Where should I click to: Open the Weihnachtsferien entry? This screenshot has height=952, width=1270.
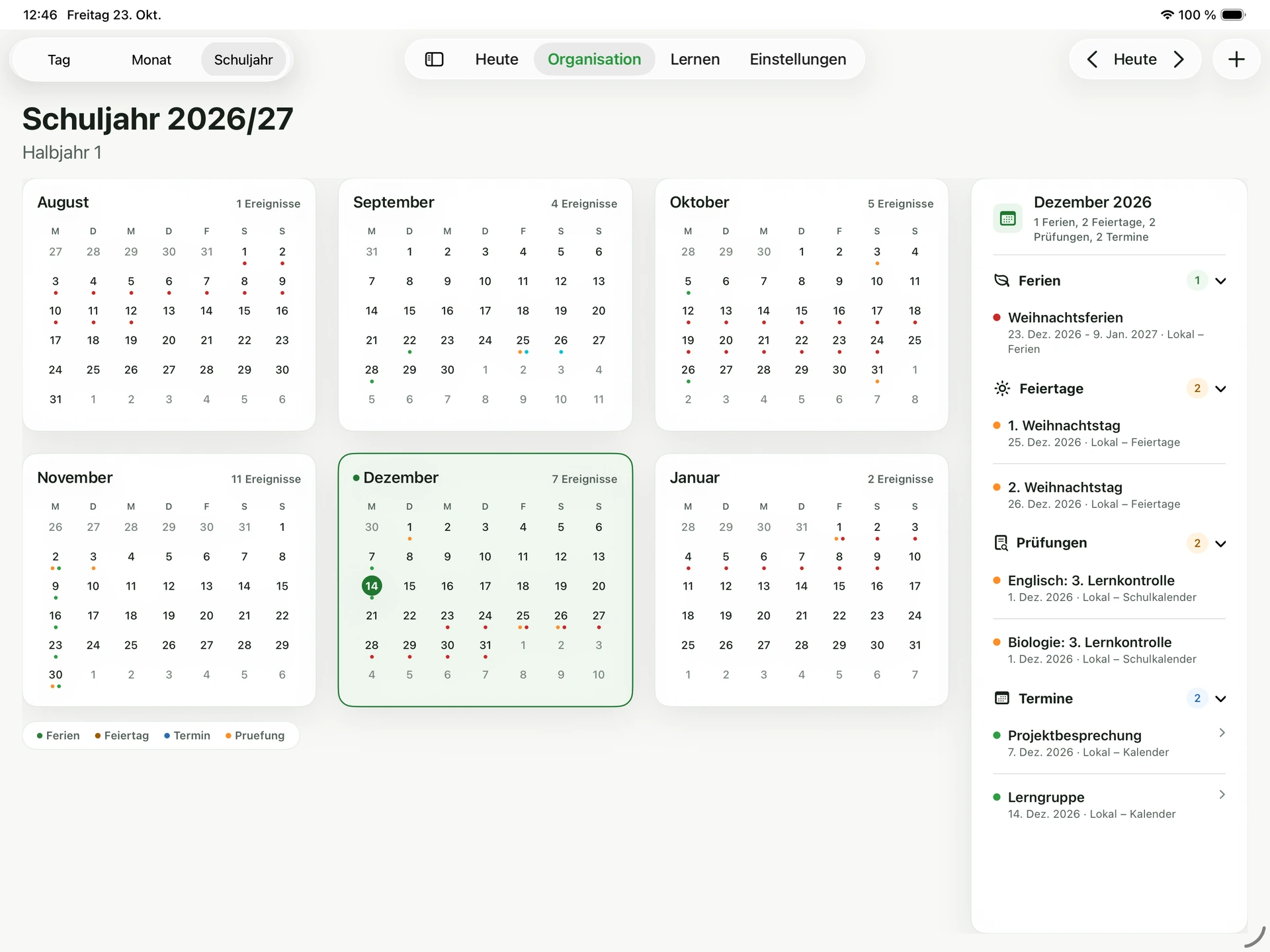(x=1109, y=333)
